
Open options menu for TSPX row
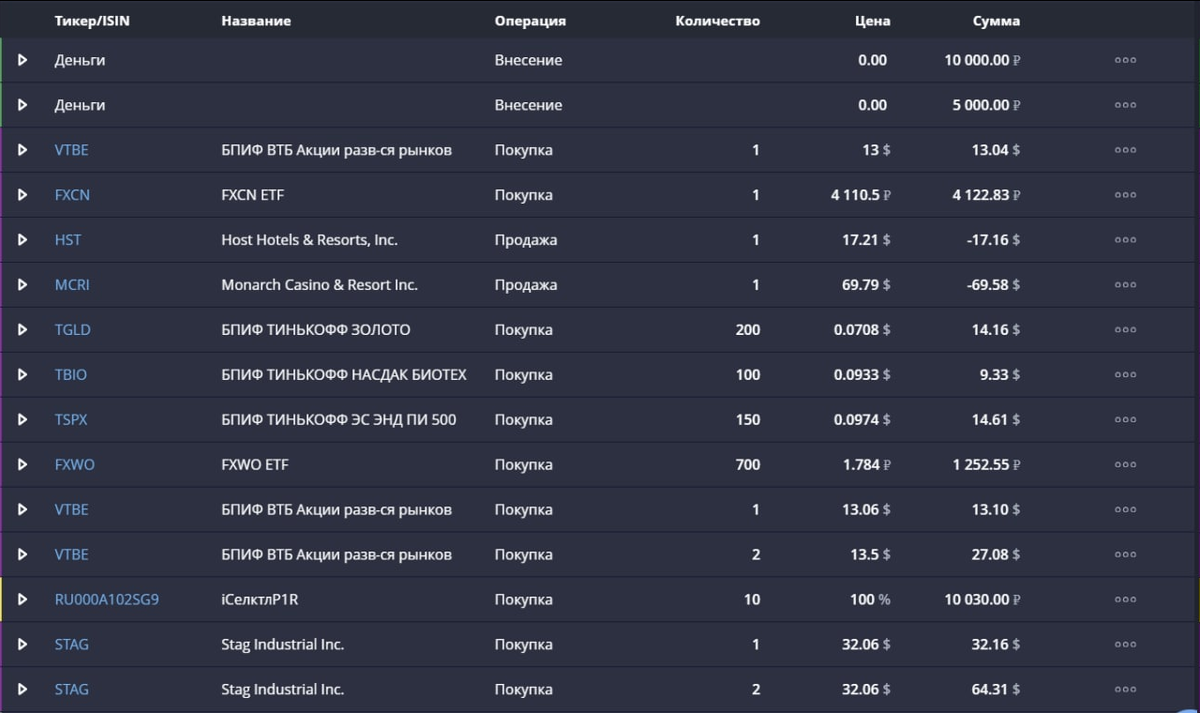point(1125,420)
